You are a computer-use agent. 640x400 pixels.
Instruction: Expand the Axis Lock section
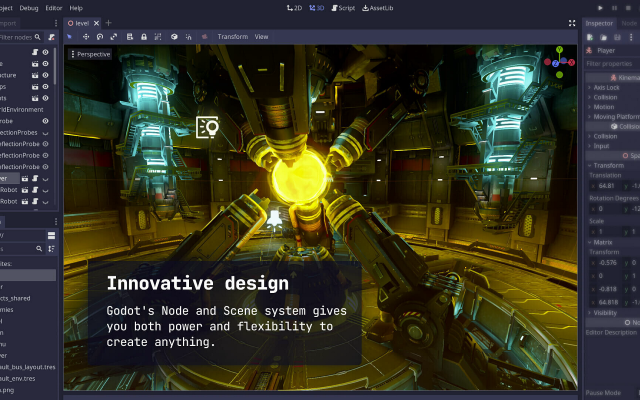coord(604,88)
